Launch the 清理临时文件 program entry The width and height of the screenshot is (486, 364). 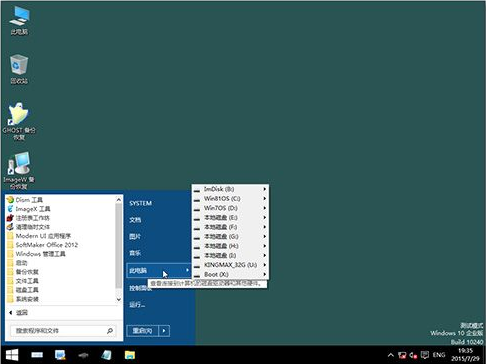[28, 227]
